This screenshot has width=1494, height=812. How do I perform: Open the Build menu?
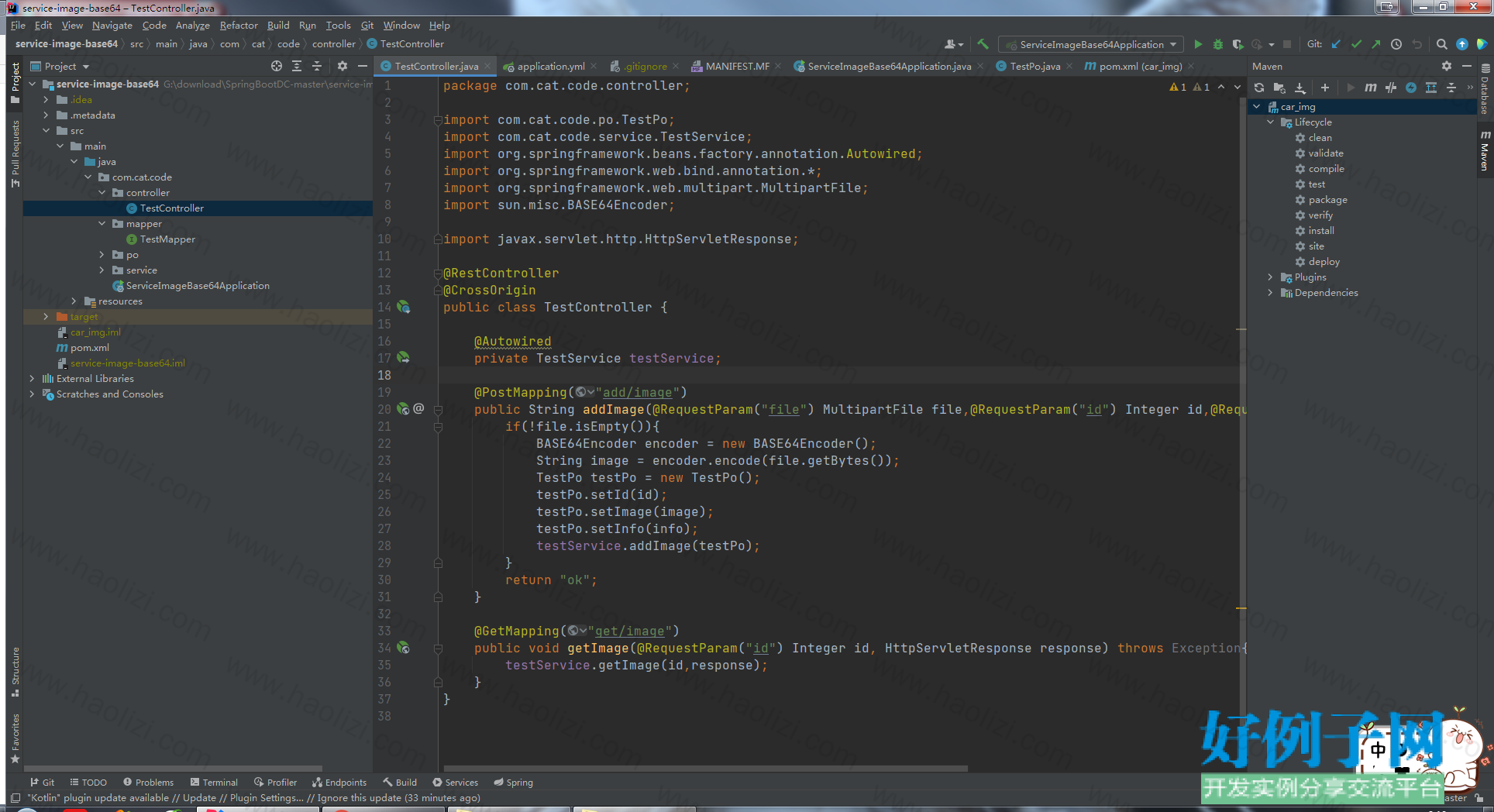coord(278,25)
